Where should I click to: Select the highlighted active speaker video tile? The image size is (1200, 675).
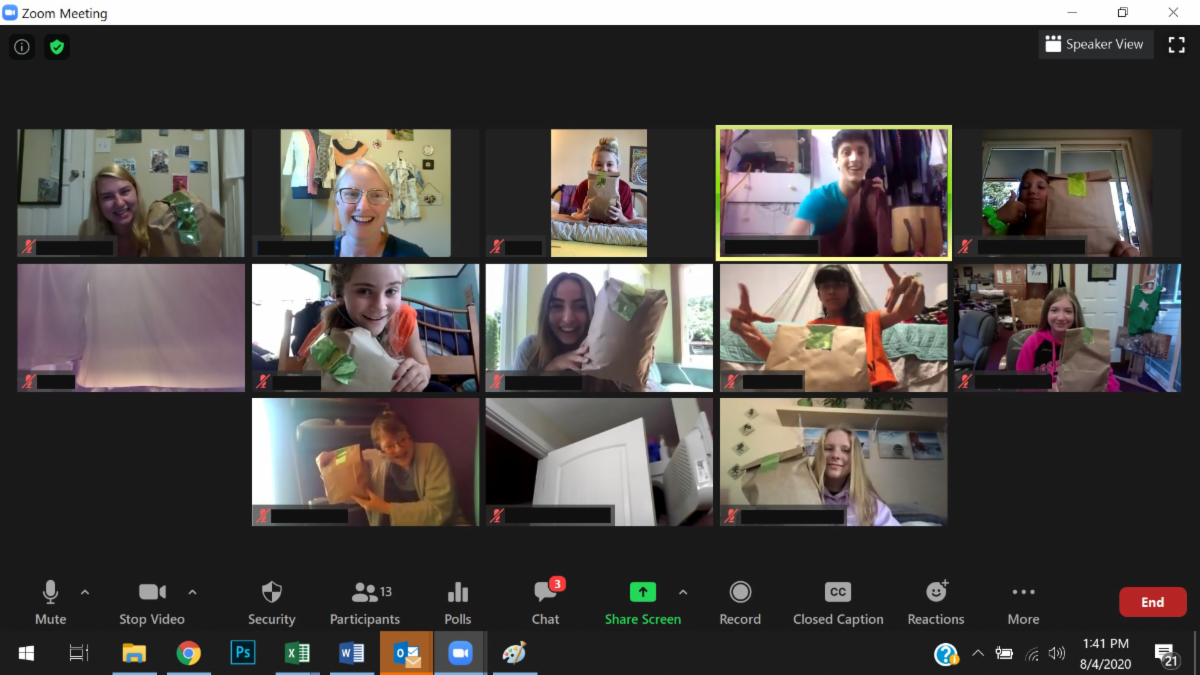click(833, 193)
